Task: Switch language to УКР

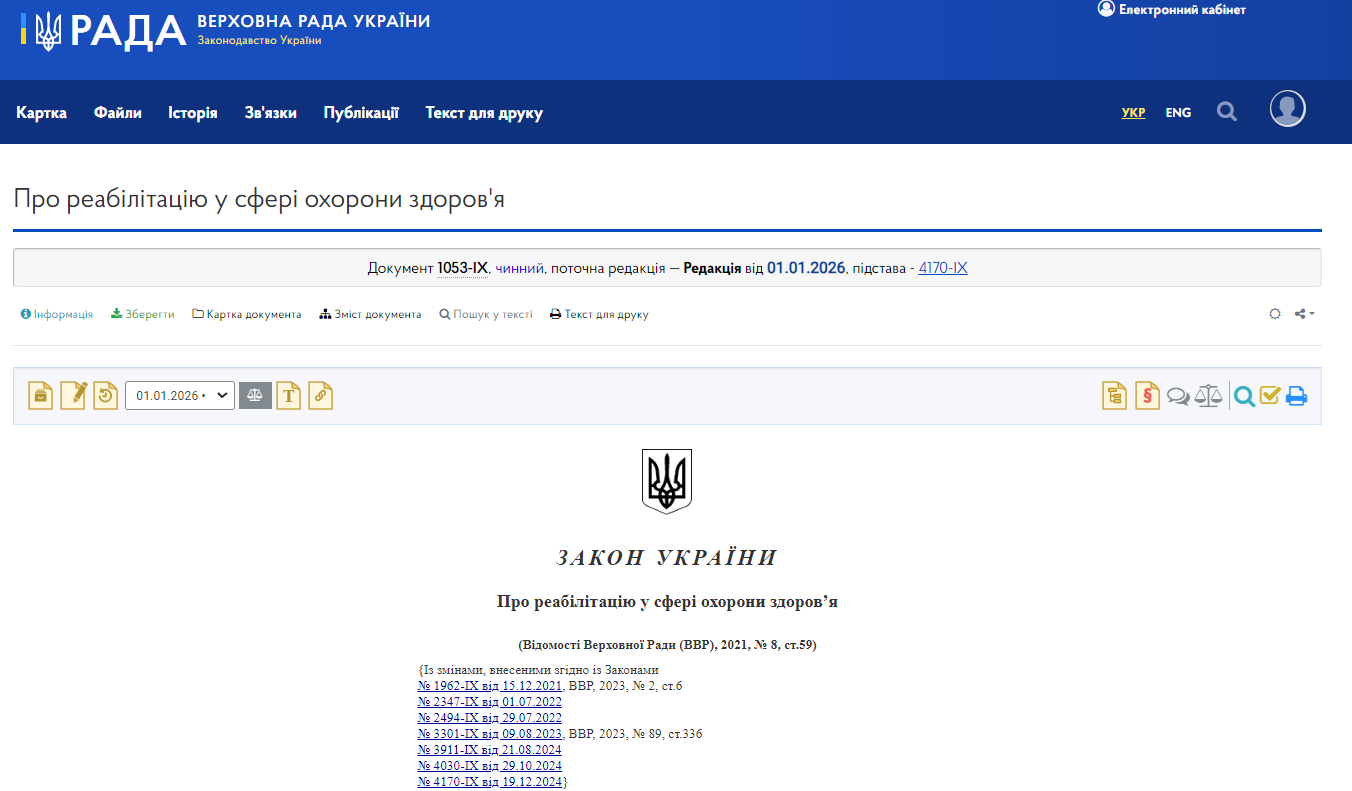Action: click(x=1133, y=113)
